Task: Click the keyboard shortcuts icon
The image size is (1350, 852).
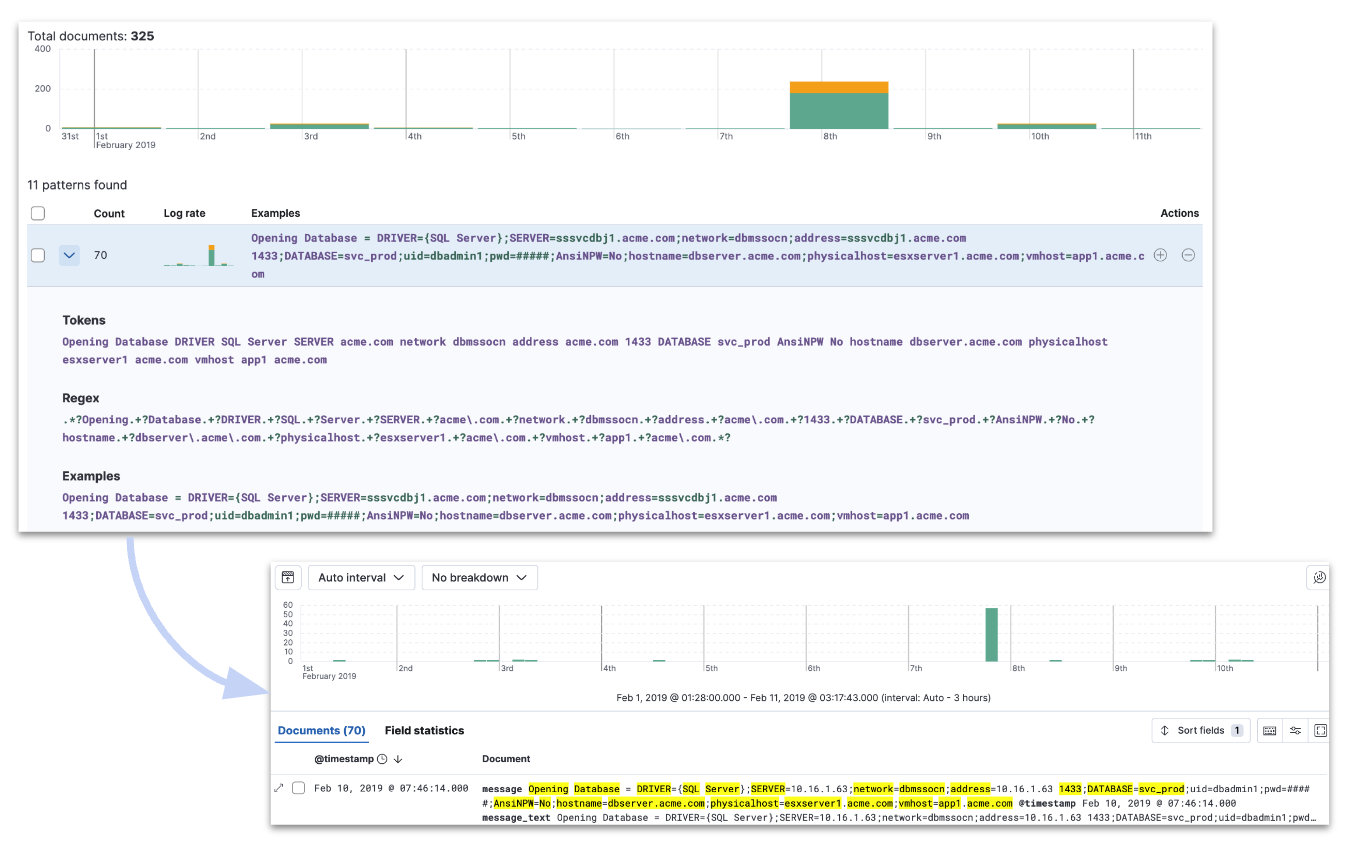Action: [1269, 731]
